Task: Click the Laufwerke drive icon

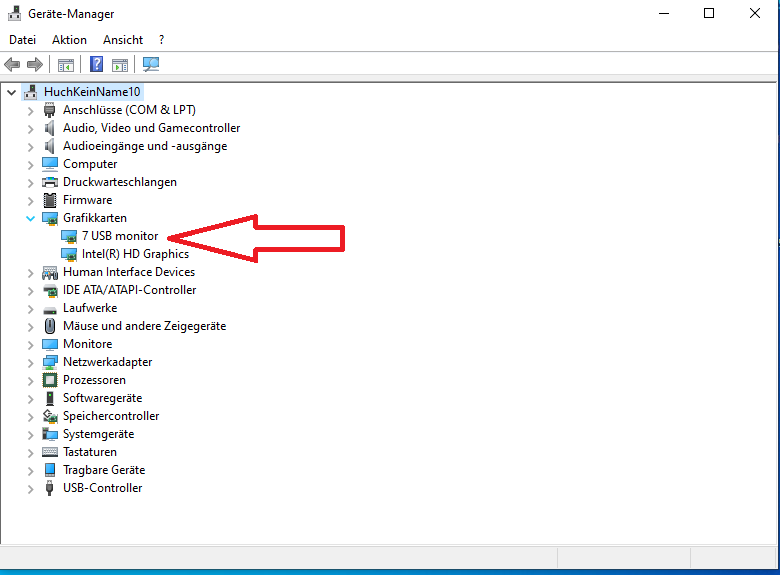Action: (50, 310)
